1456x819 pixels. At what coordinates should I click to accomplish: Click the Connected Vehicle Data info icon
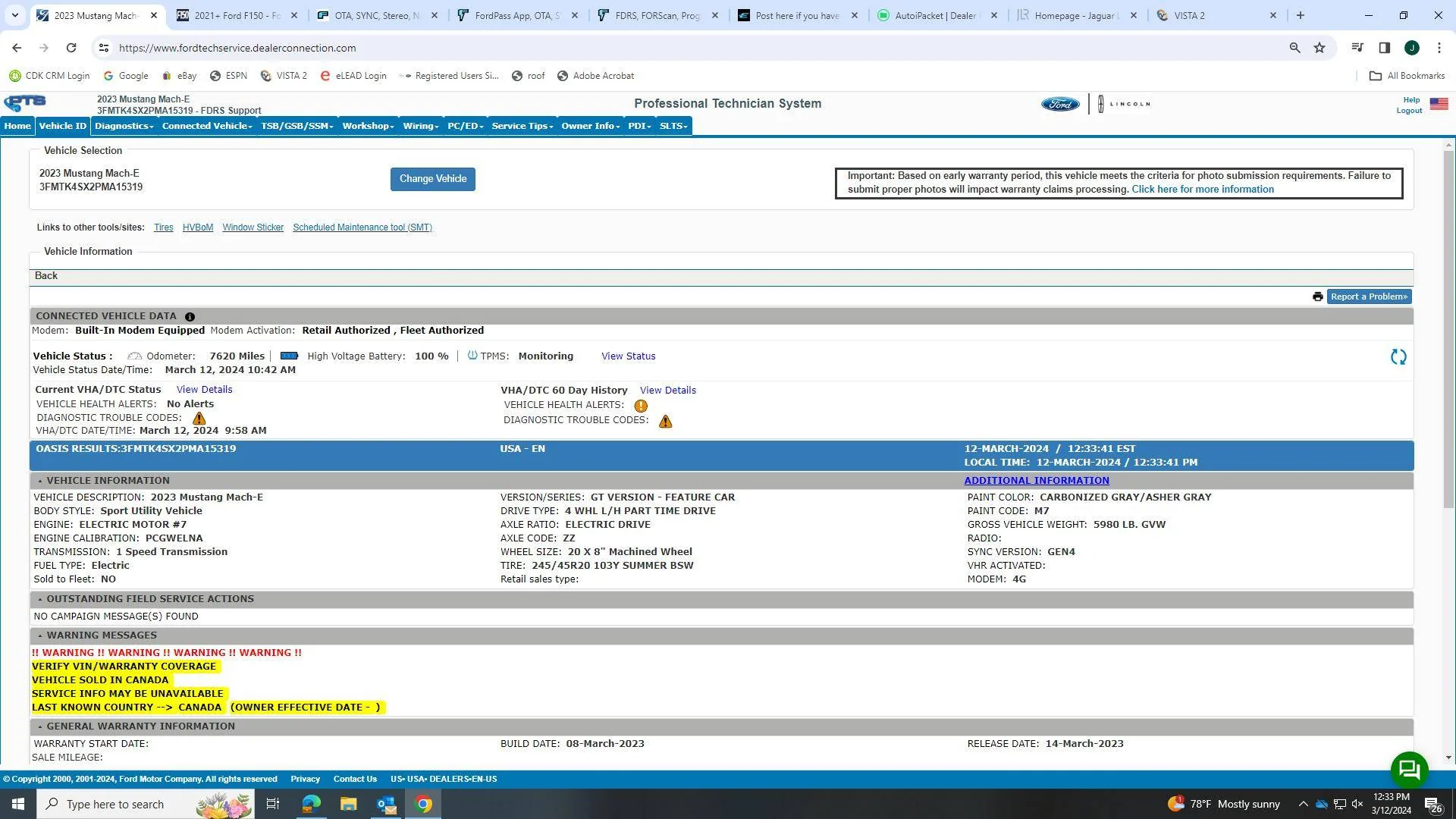[x=190, y=316]
